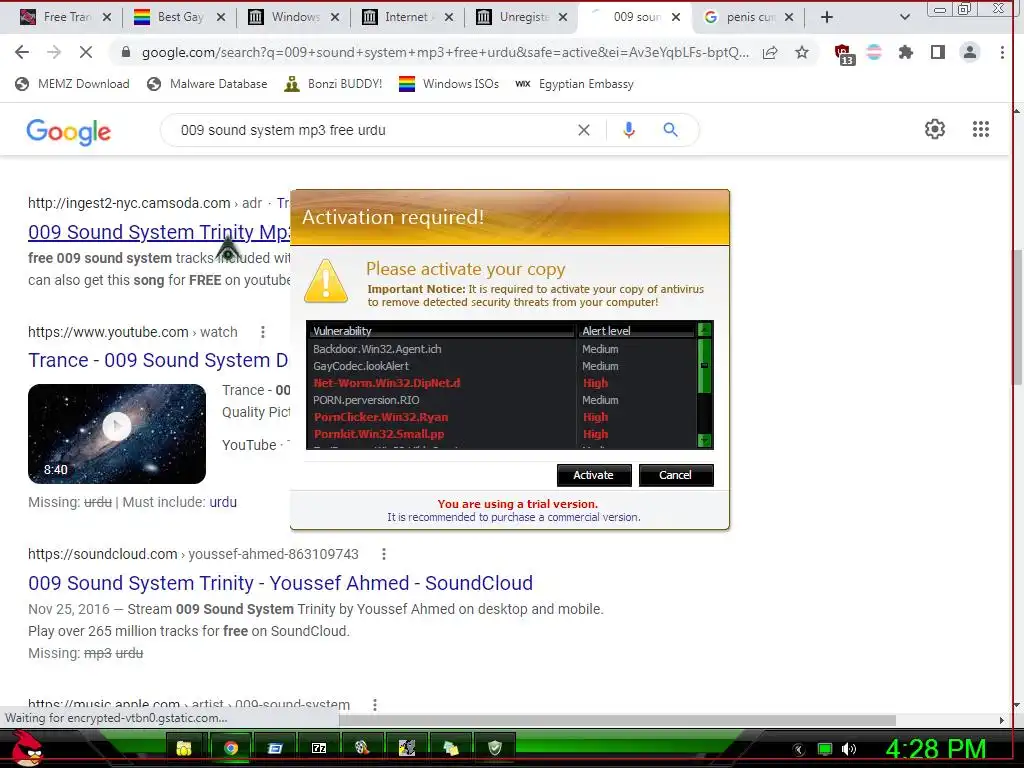Open the Chrome profile avatar
The image size is (1024, 768).
(x=970, y=52)
